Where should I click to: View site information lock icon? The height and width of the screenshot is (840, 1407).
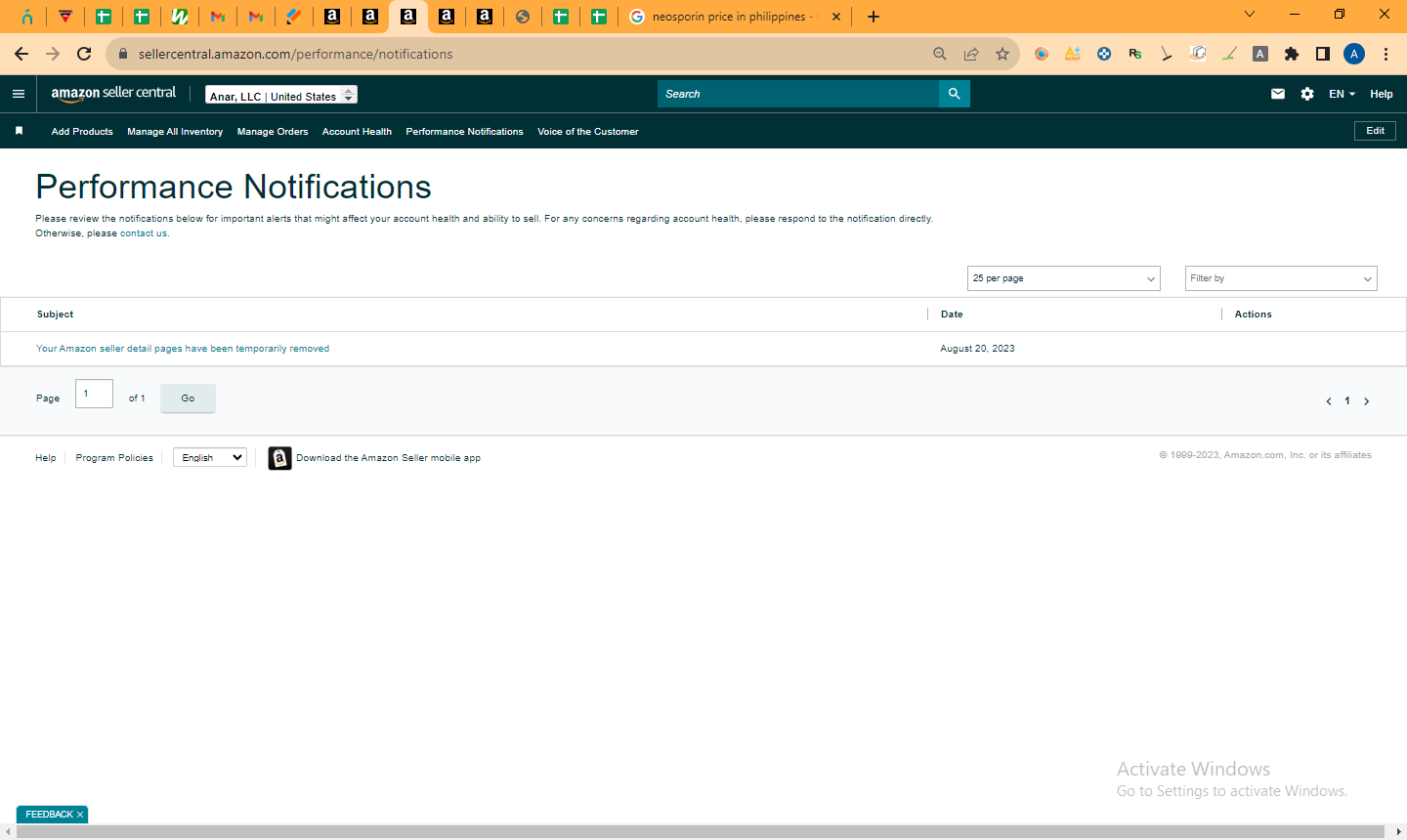click(x=123, y=54)
